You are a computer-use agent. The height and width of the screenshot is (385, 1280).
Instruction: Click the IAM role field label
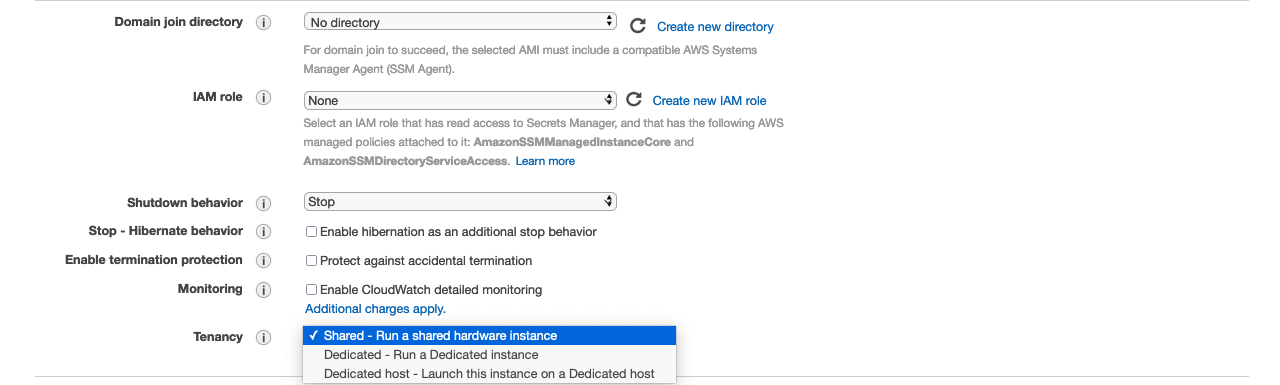pos(218,97)
